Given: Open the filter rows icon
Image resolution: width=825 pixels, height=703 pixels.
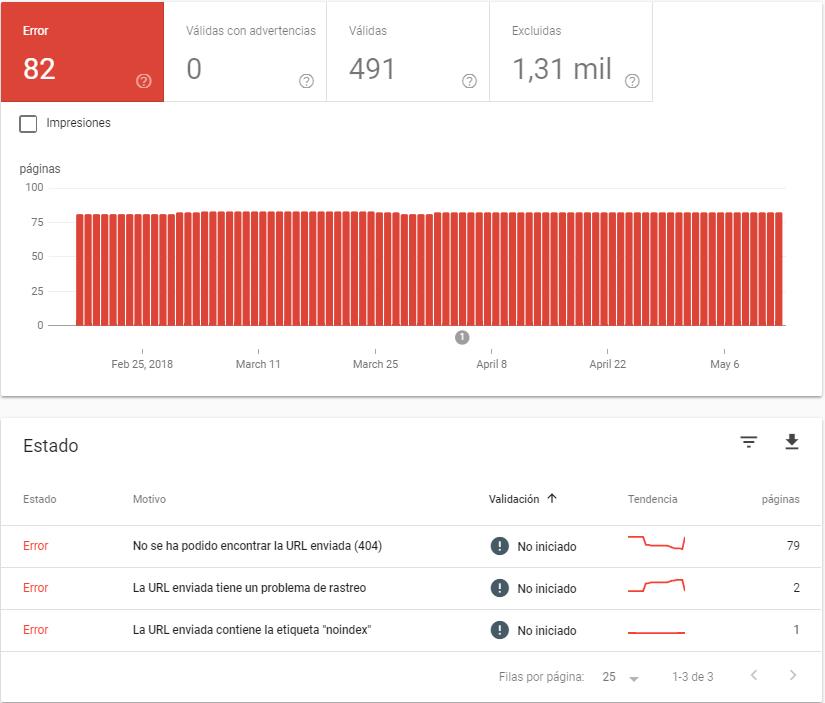Looking at the screenshot, I should click(749, 442).
